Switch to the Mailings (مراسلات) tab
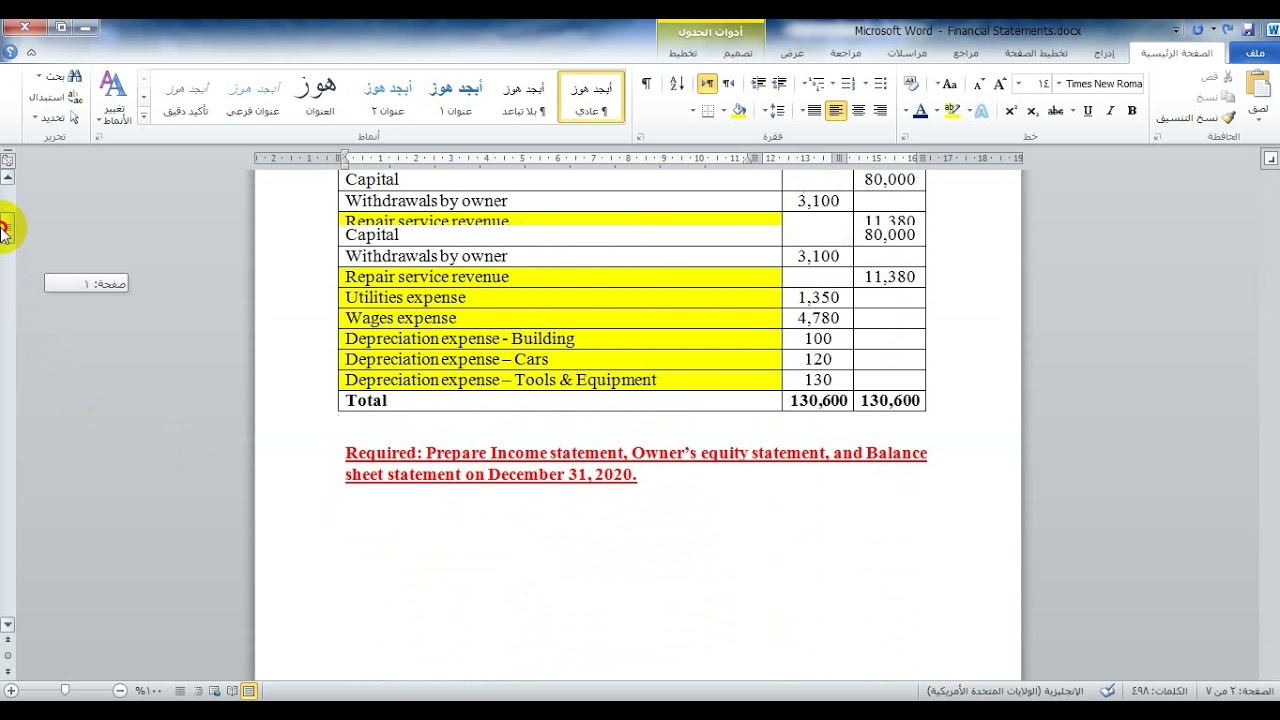The width and height of the screenshot is (1280, 720). [906, 53]
